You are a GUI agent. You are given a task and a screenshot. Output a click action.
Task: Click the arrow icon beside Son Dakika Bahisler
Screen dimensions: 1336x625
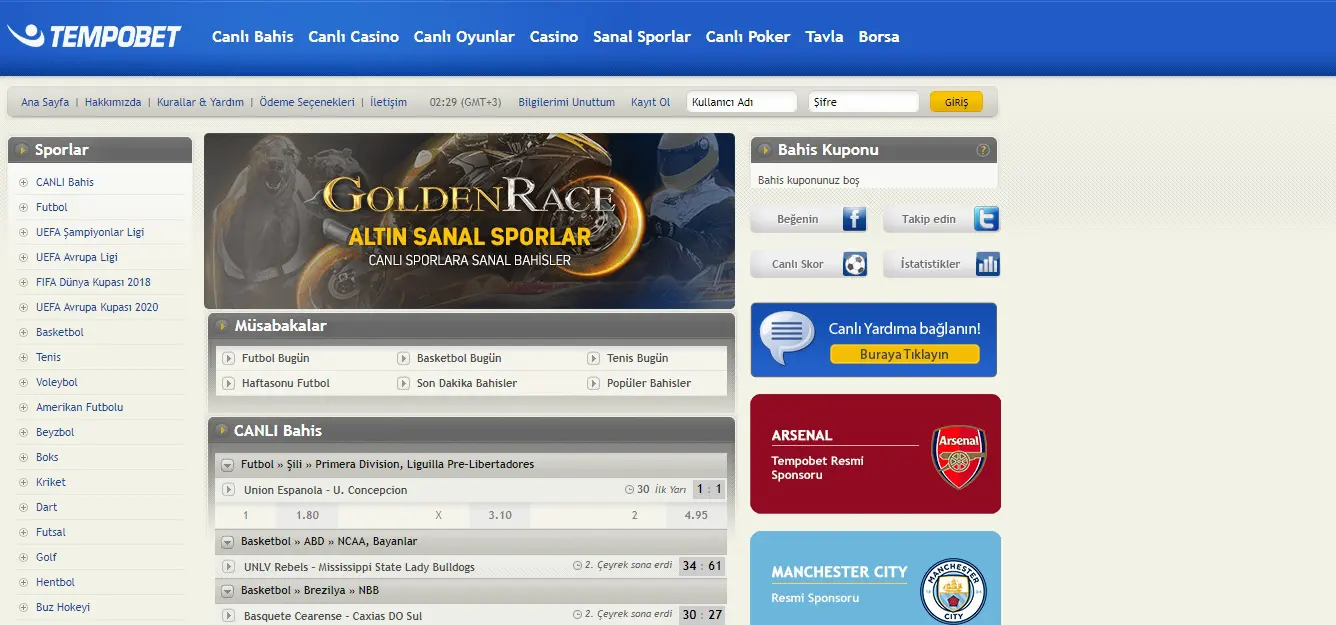pos(404,383)
